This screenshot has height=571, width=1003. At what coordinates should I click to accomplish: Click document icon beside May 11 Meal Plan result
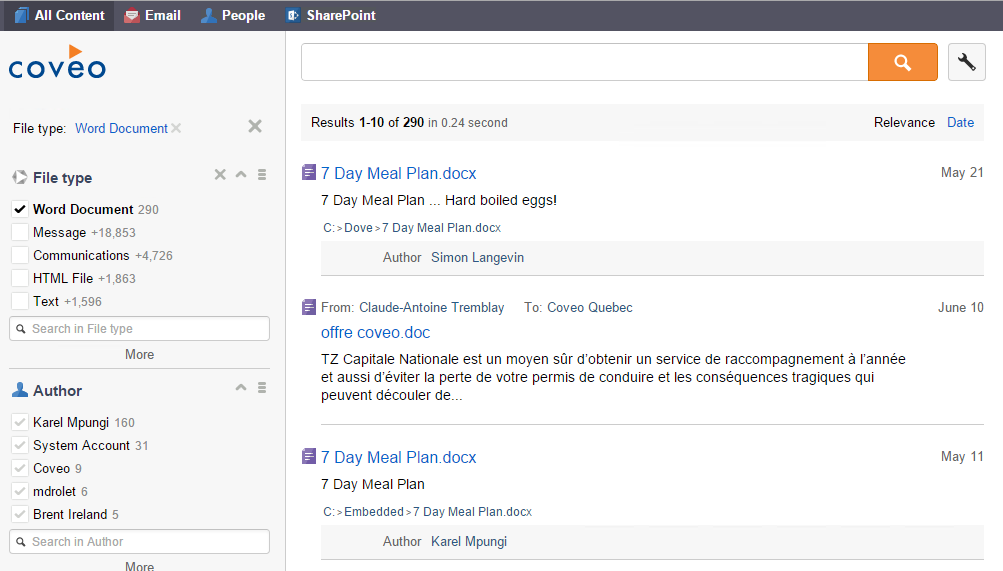pos(309,456)
